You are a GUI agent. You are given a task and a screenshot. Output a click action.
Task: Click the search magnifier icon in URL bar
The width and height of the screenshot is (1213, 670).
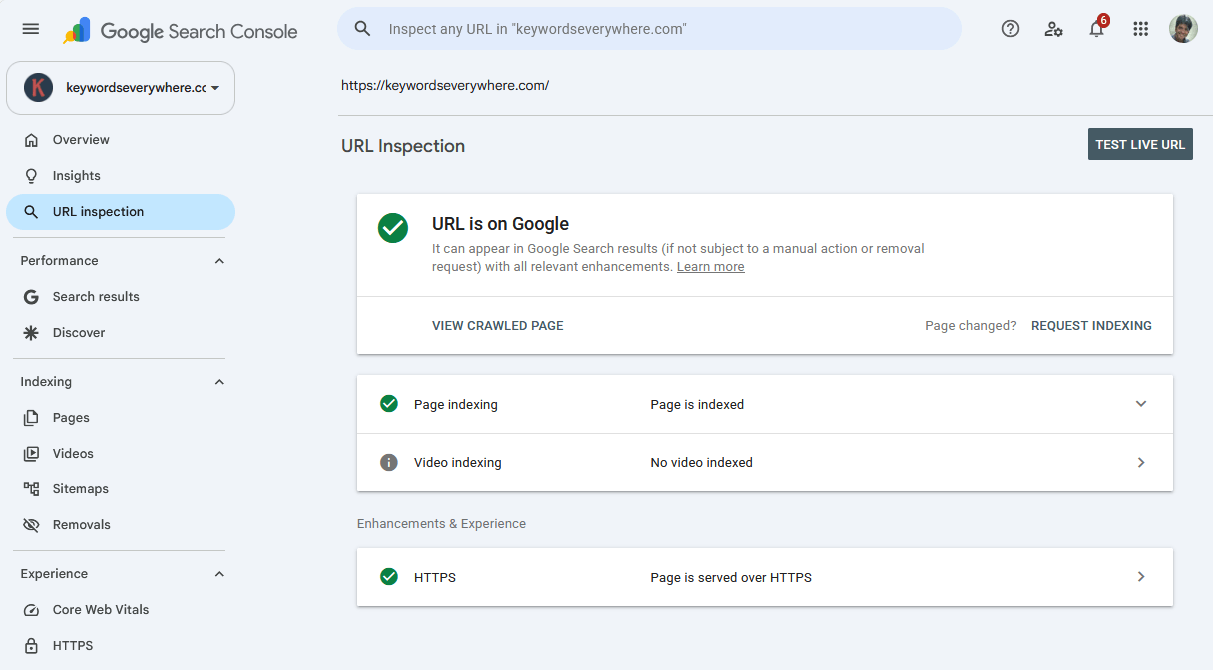coord(363,29)
